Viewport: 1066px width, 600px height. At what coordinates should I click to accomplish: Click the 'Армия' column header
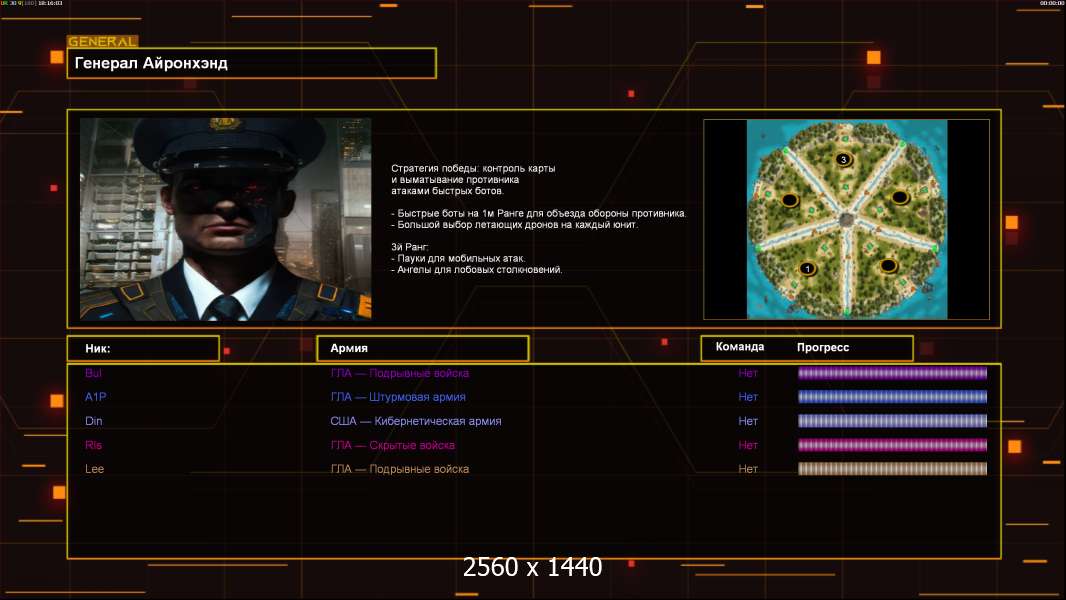click(x=421, y=348)
